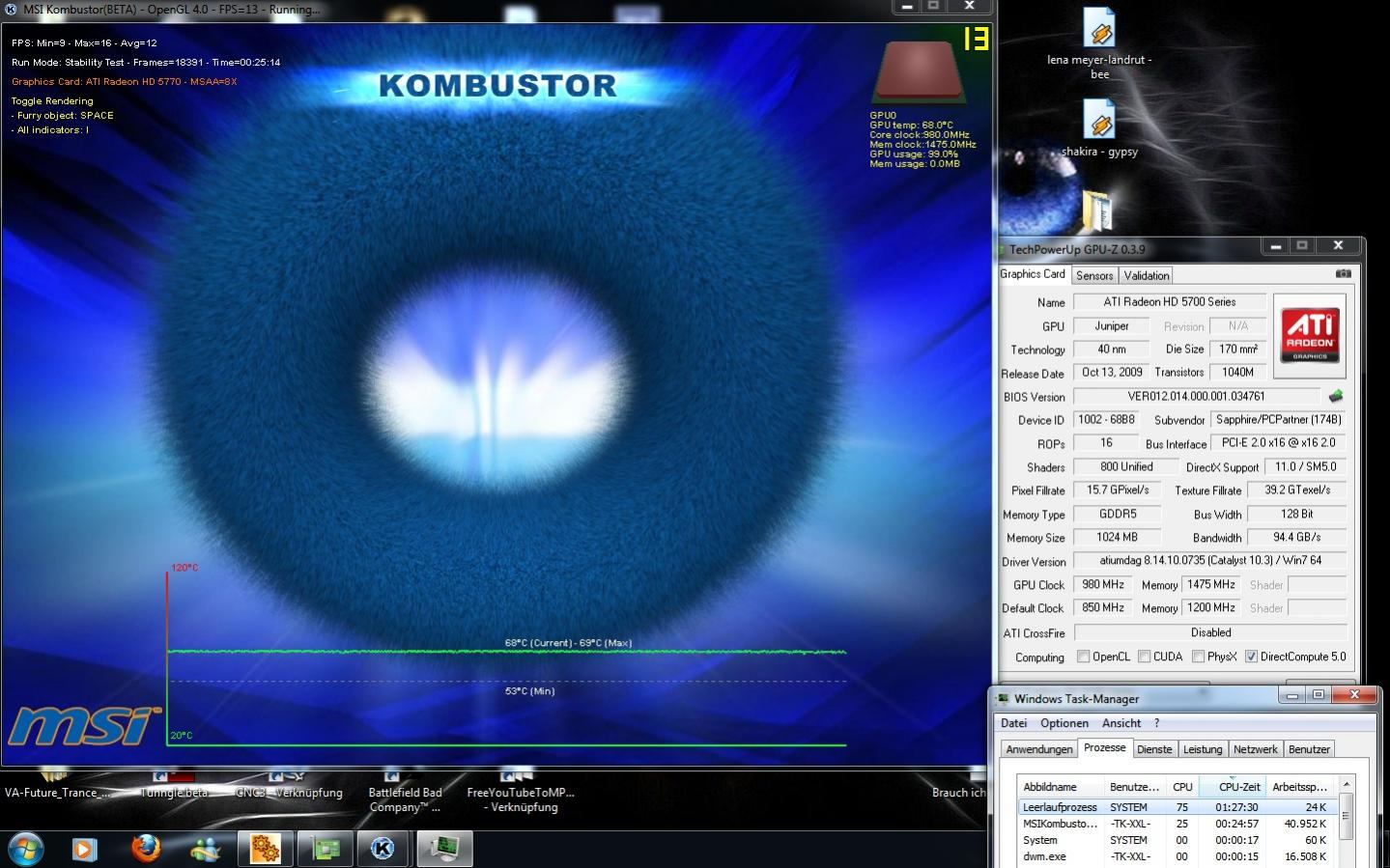
Task: Open the '?' help menu in Task Manager
Action: point(1156,723)
